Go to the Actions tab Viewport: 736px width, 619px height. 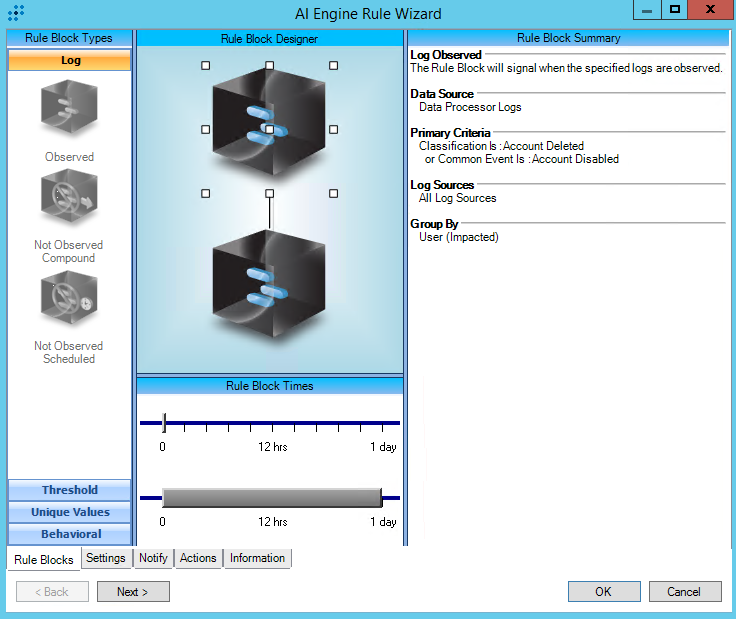198,558
